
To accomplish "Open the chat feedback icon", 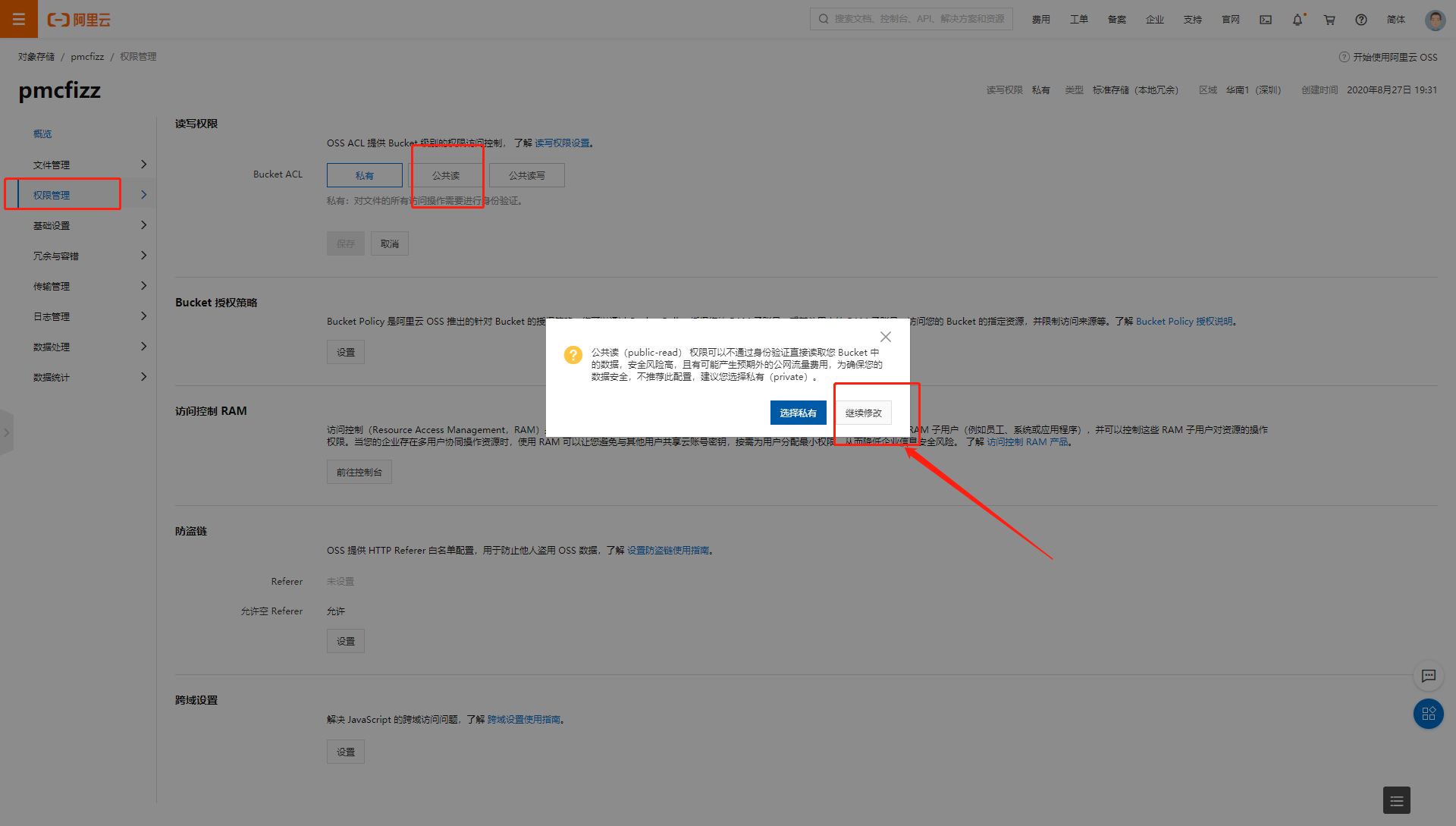I will 1429,676.
